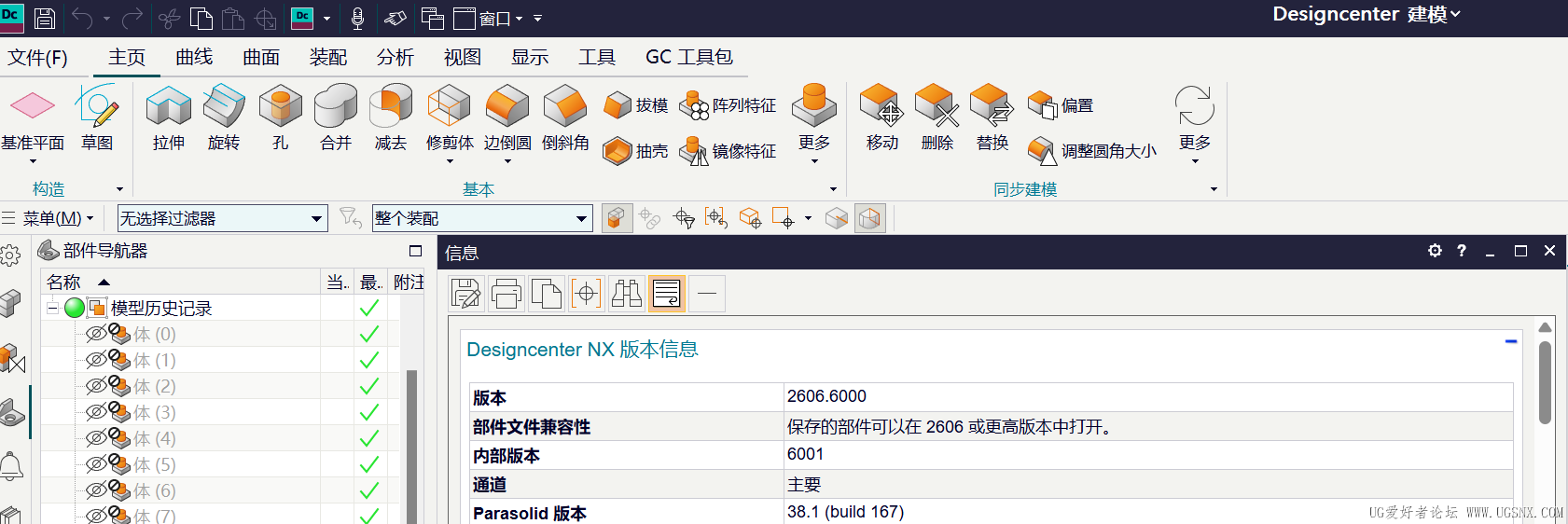Screen dimensions: 1568x524
Task: Toggle the orange cube selection-bar button
Action: (617, 218)
